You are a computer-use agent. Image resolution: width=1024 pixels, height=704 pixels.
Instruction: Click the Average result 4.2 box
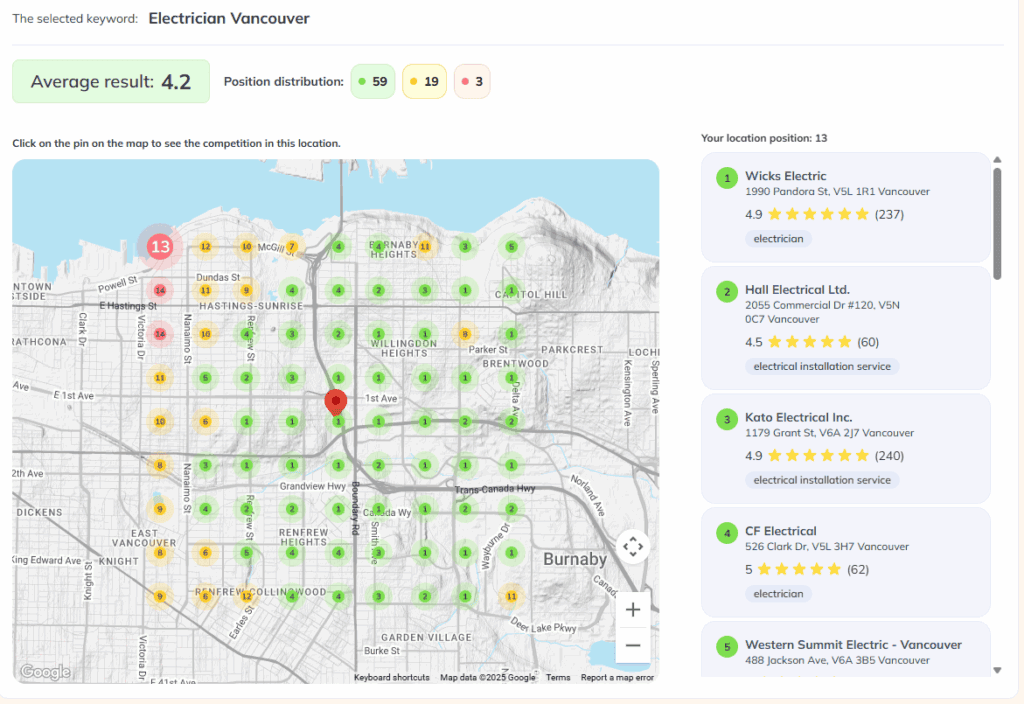tap(111, 82)
